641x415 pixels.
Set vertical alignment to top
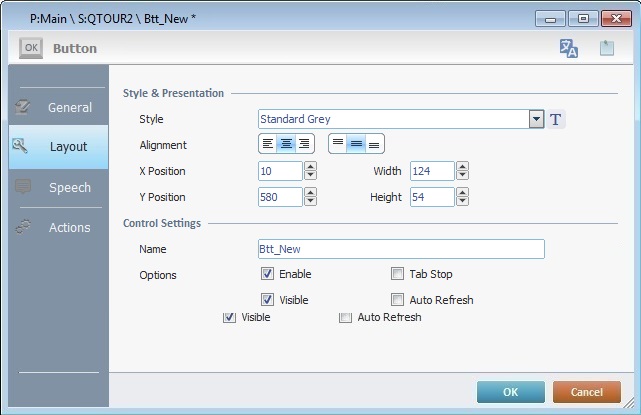[339, 144]
